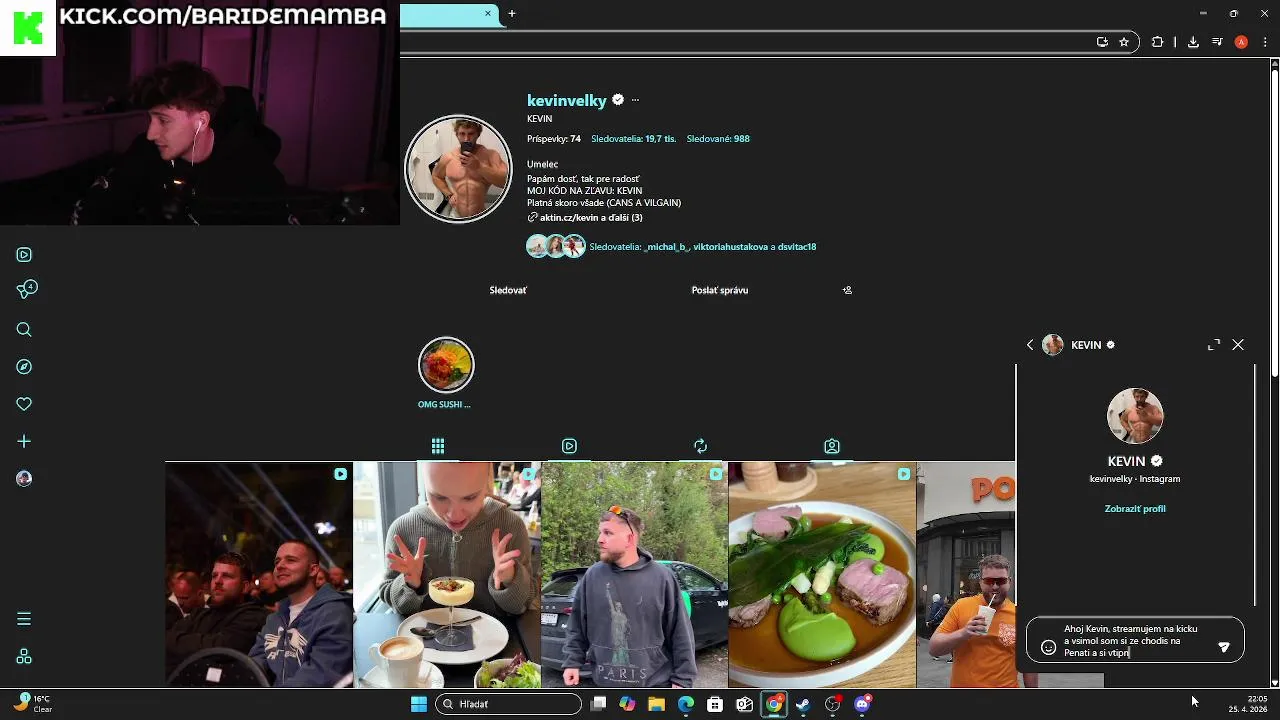Open the weather widget showing 16°C
Image resolution: width=1280 pixels, height=720 pixels.
[32, 704]
